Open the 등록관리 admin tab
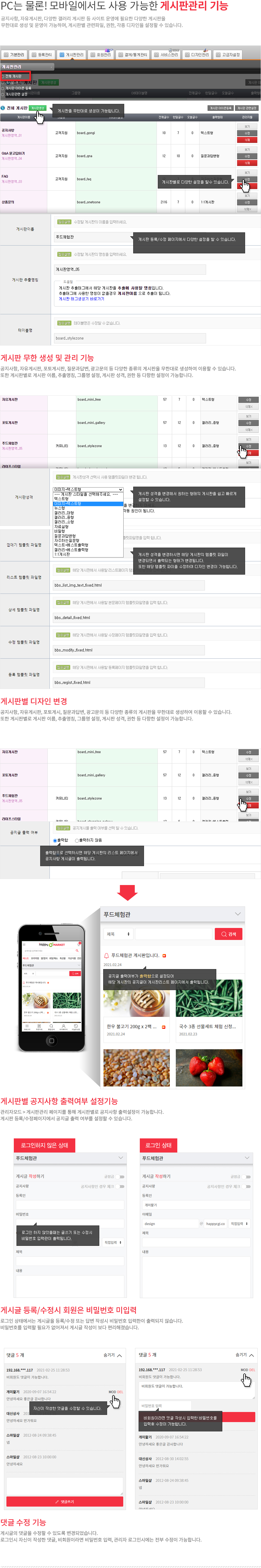Image resolution: width=261 pixels, height=1568 pixels. click(43, 55)
